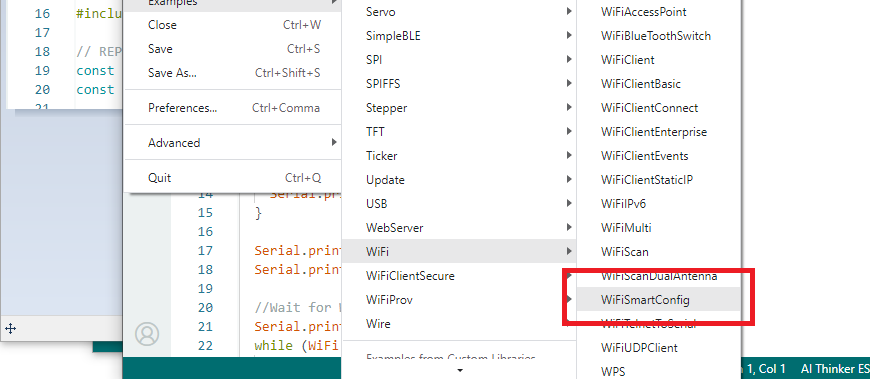This screenshot has width=870, height=379.
Task: Open Preferences... from the File menu
Action: point(232,108)
